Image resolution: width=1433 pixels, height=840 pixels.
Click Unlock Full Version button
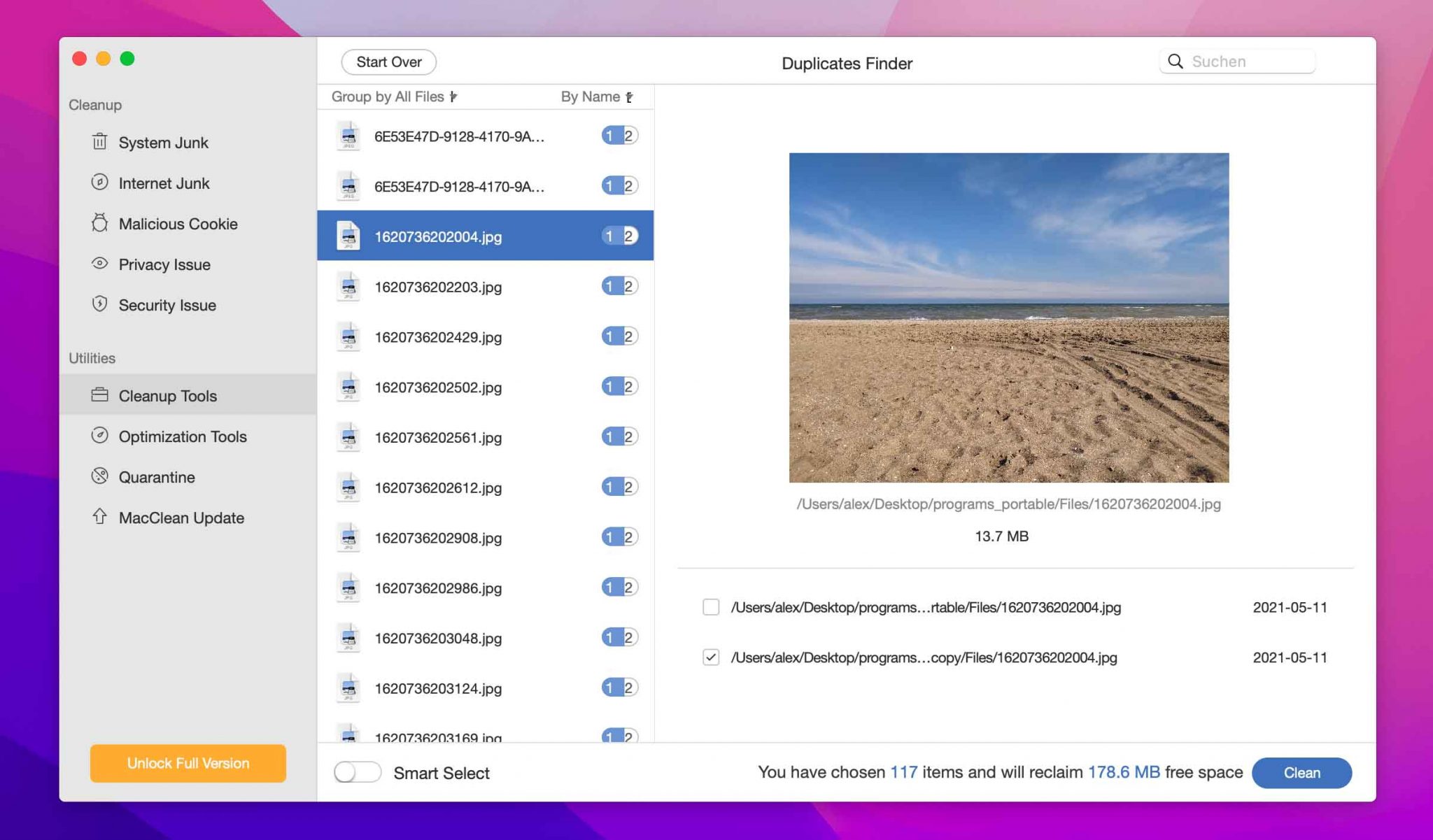(x=188, y=763)
